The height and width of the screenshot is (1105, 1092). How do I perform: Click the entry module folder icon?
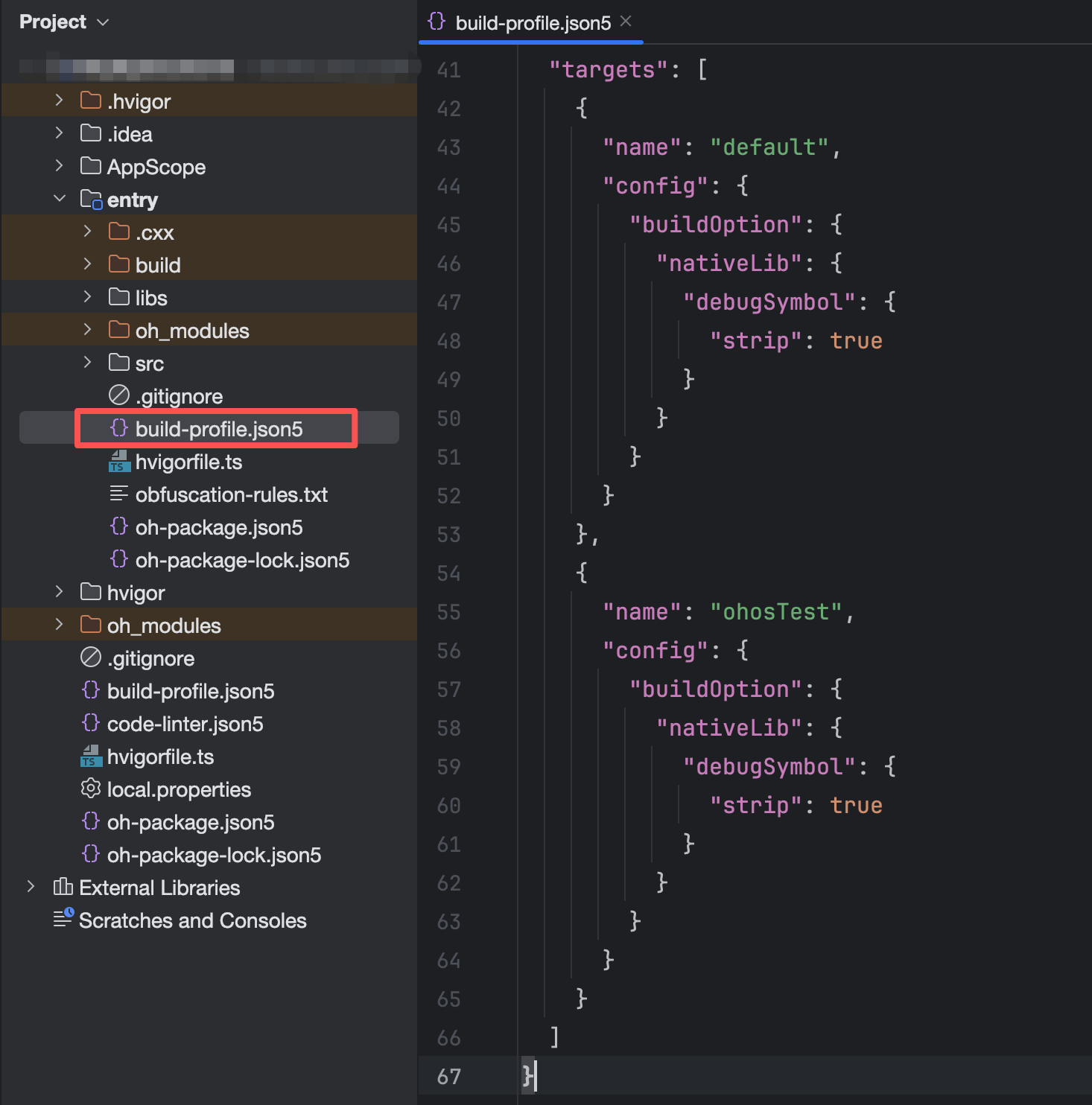pyautogui.click(x=91, y=200)
